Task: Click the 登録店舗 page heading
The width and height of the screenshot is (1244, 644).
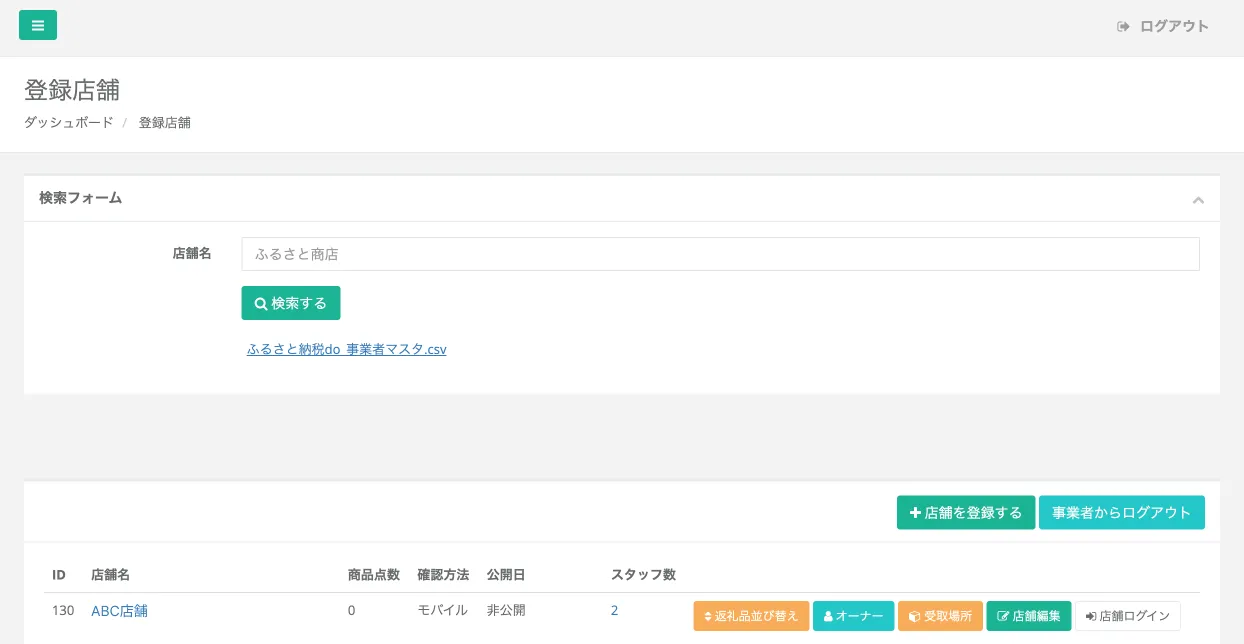Action: pos(72,90)
